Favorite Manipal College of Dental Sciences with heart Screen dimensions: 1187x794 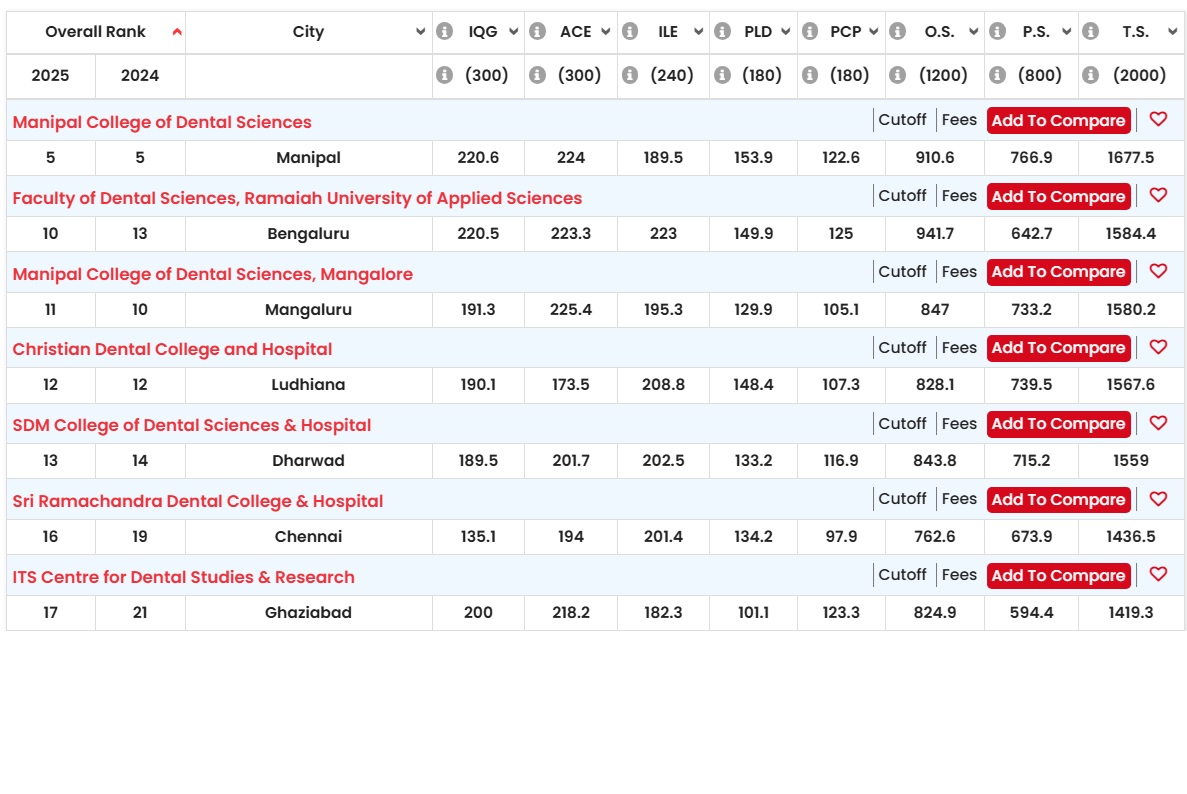(1158, 119)
